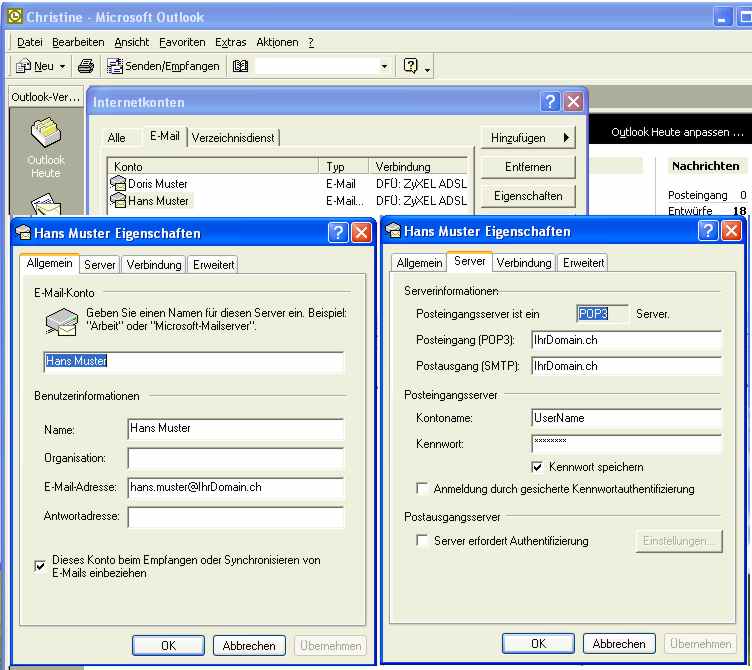
Task: Click the Entfernen button
Action: 528,167
